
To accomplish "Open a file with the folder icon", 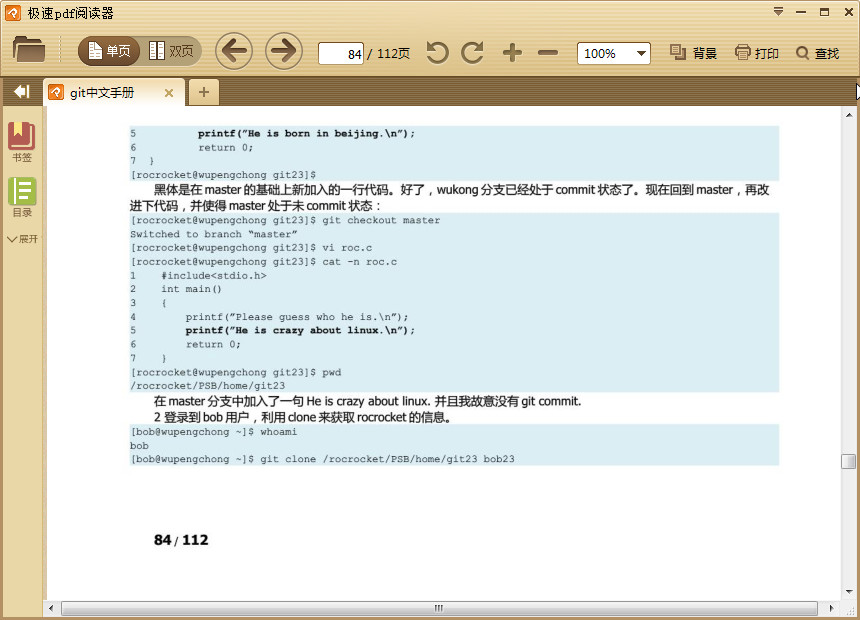I will tap(29, 50).
